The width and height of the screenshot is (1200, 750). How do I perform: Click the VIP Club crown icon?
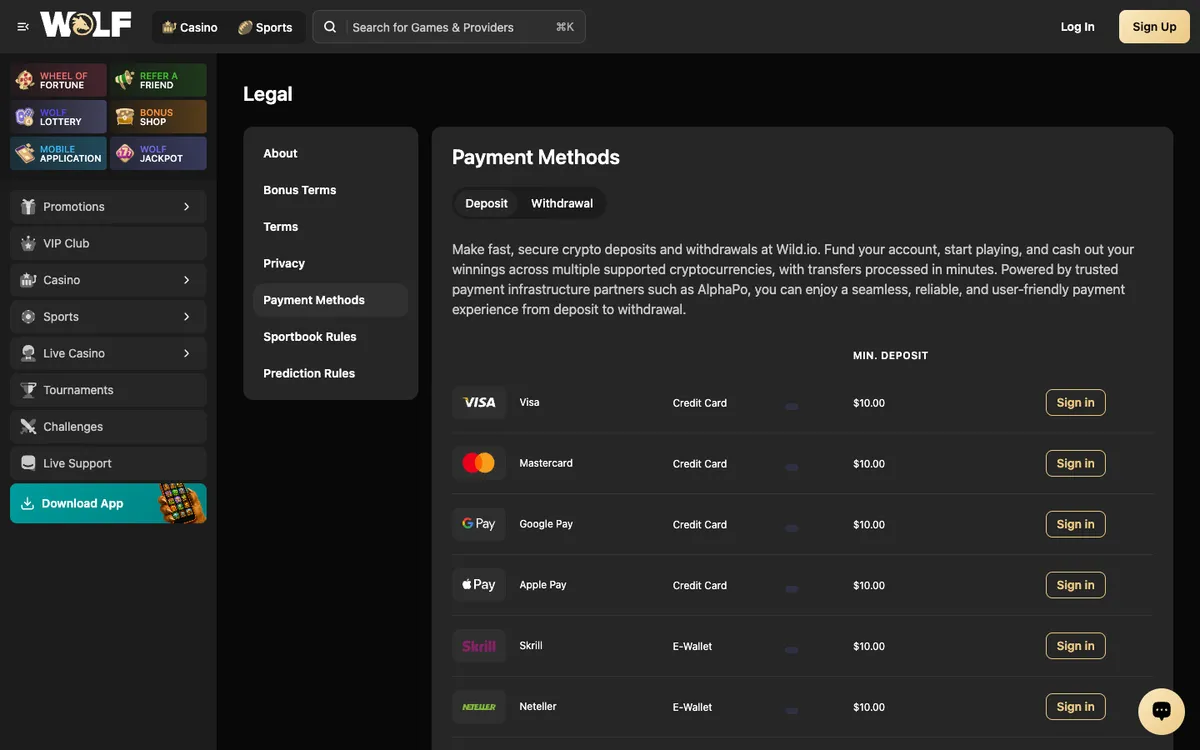pyautogui.click(x=28, y=243)
